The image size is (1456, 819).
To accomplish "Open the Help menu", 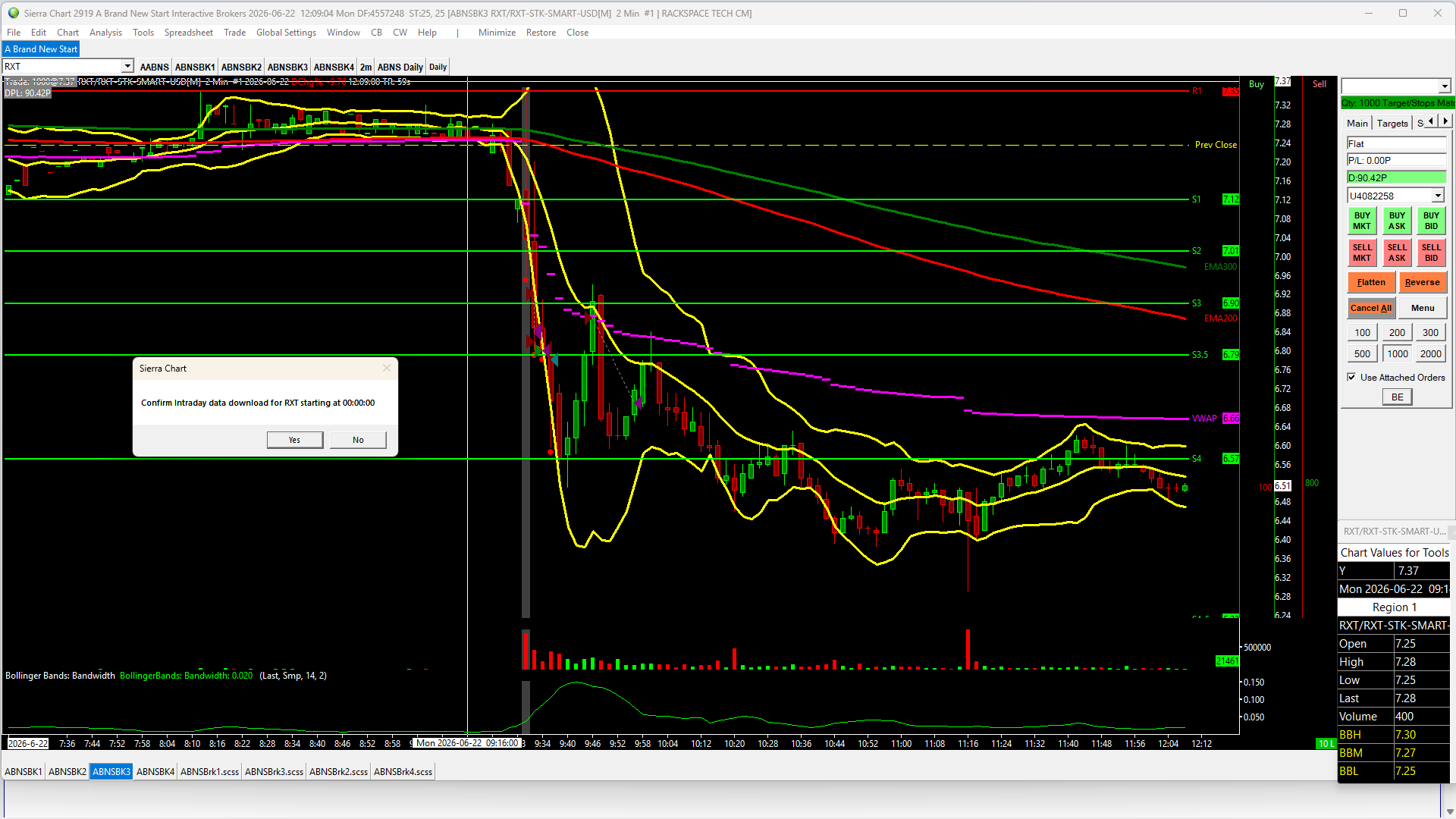I will (x=427, y=33).
